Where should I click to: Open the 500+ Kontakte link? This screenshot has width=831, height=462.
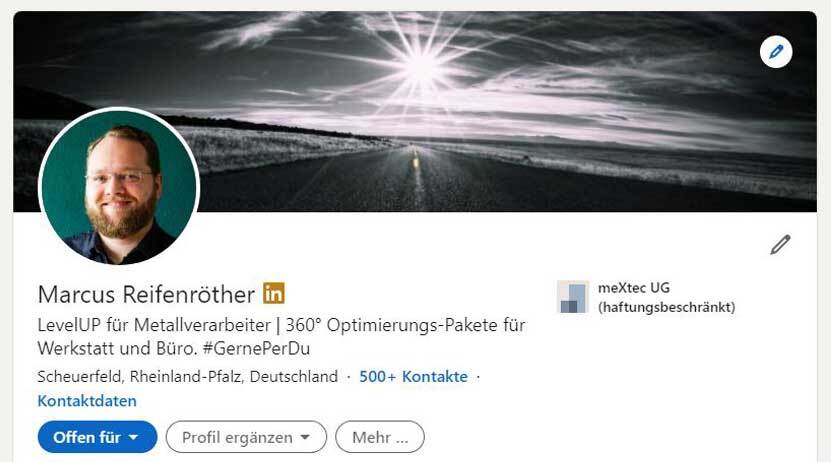tap(413, 377)
